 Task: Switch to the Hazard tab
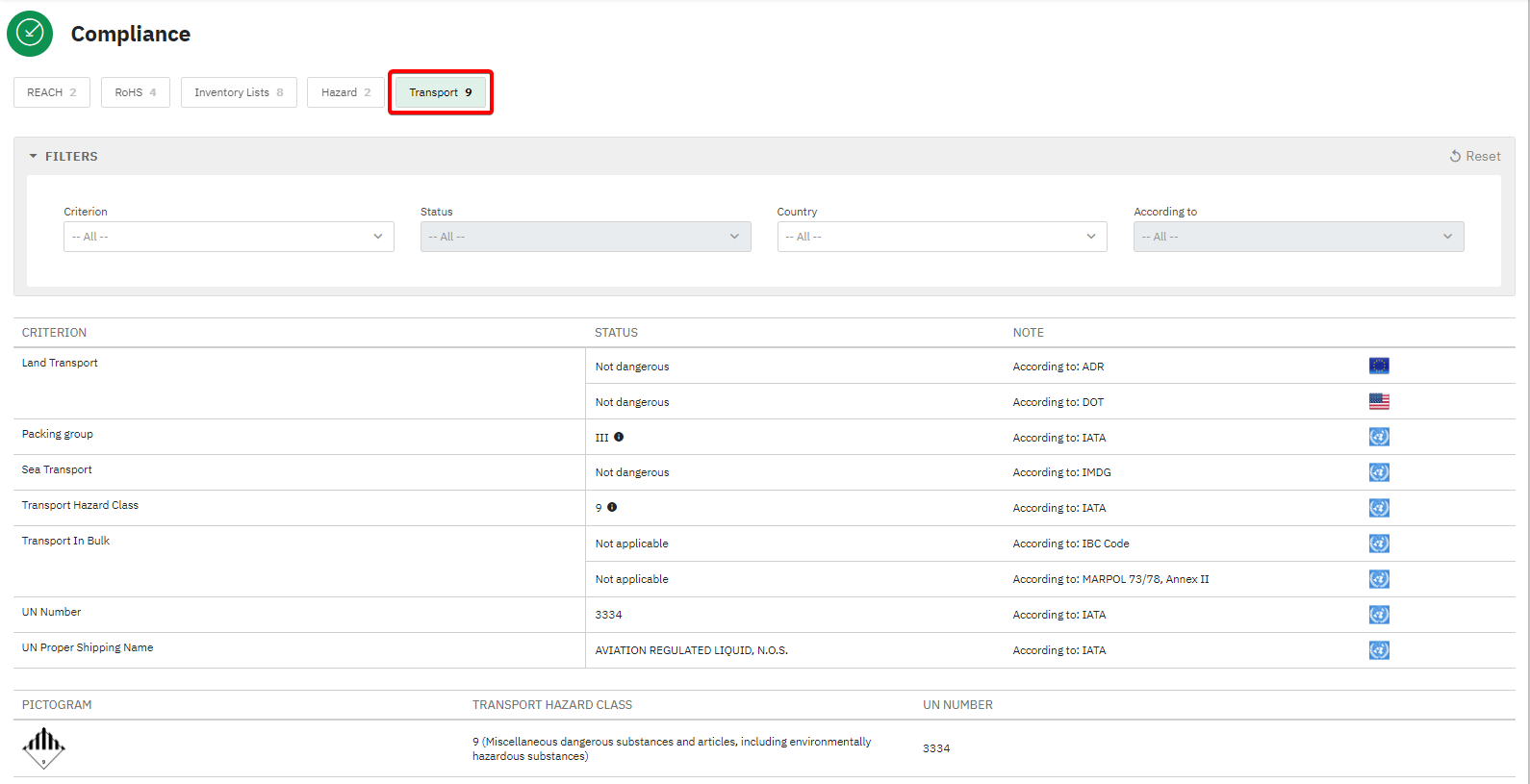345,92
